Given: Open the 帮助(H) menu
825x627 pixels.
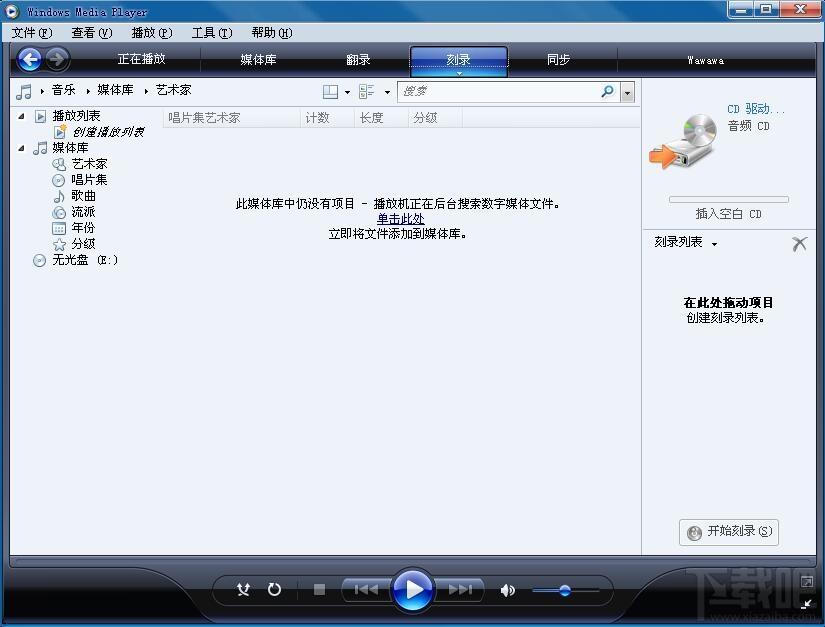Looking at the screenshot, I should pos(272,33).
